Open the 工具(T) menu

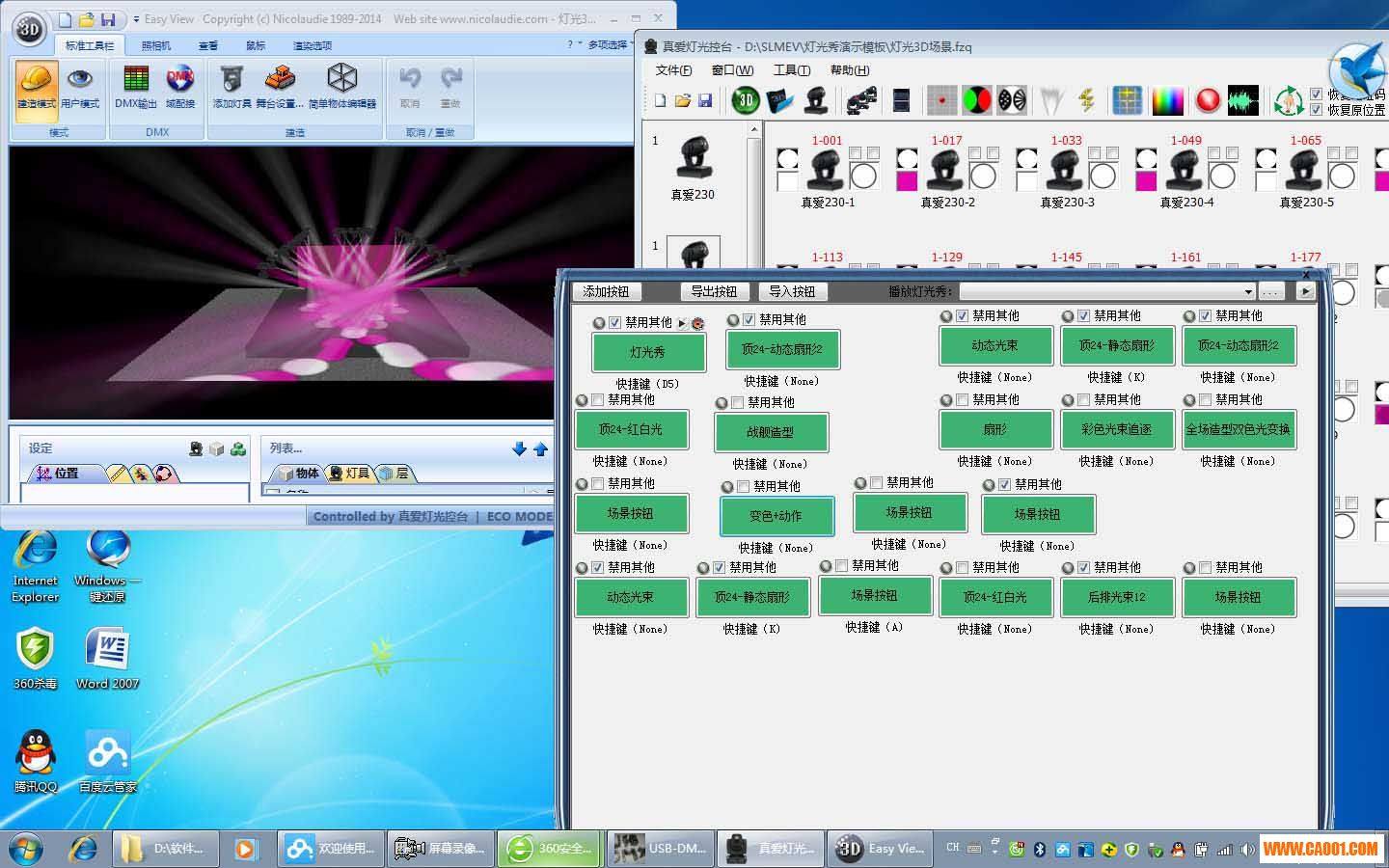pyautogui.click(x=791, y=70)
